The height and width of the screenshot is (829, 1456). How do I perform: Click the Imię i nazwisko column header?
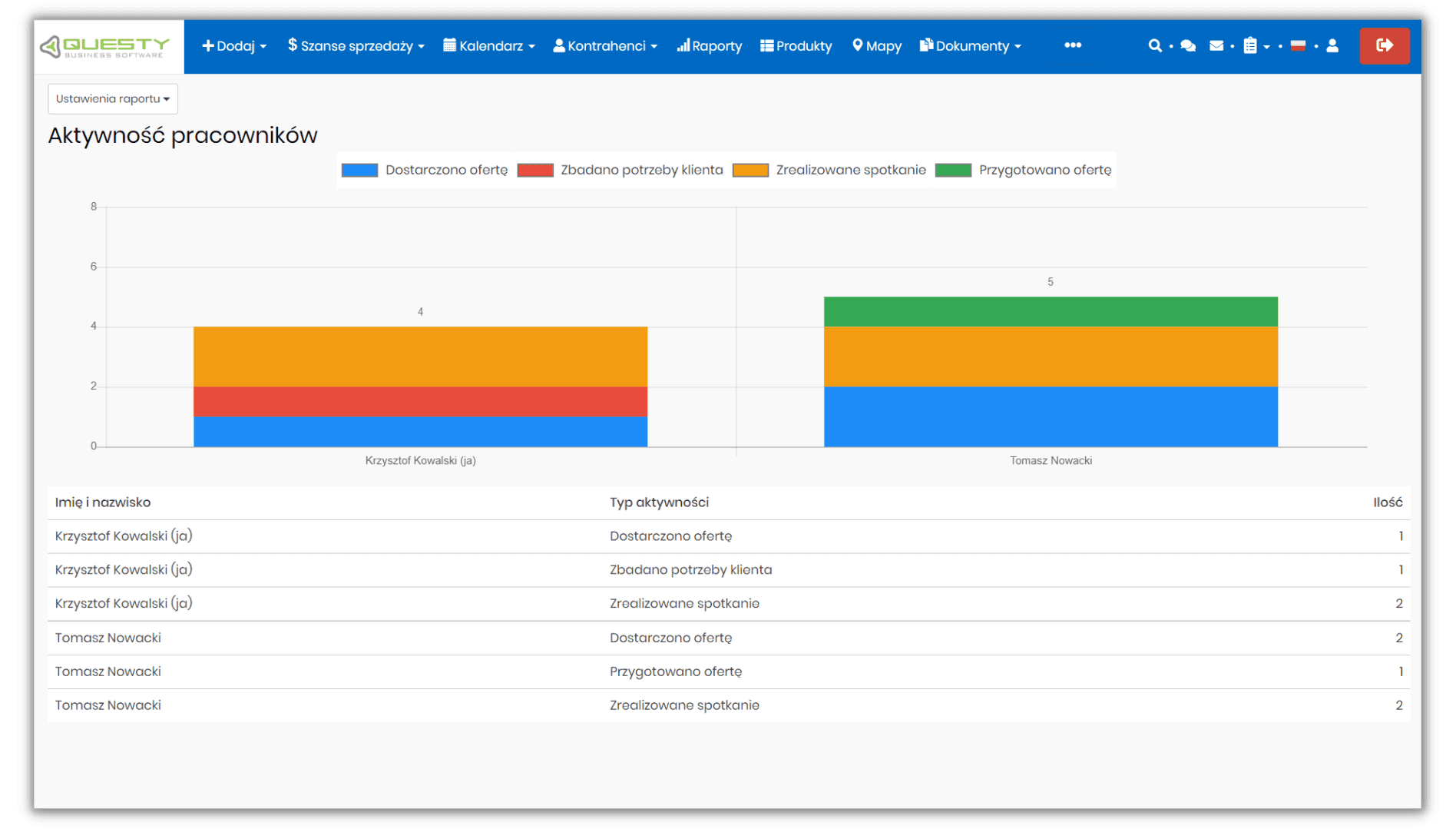pos(103,502)
